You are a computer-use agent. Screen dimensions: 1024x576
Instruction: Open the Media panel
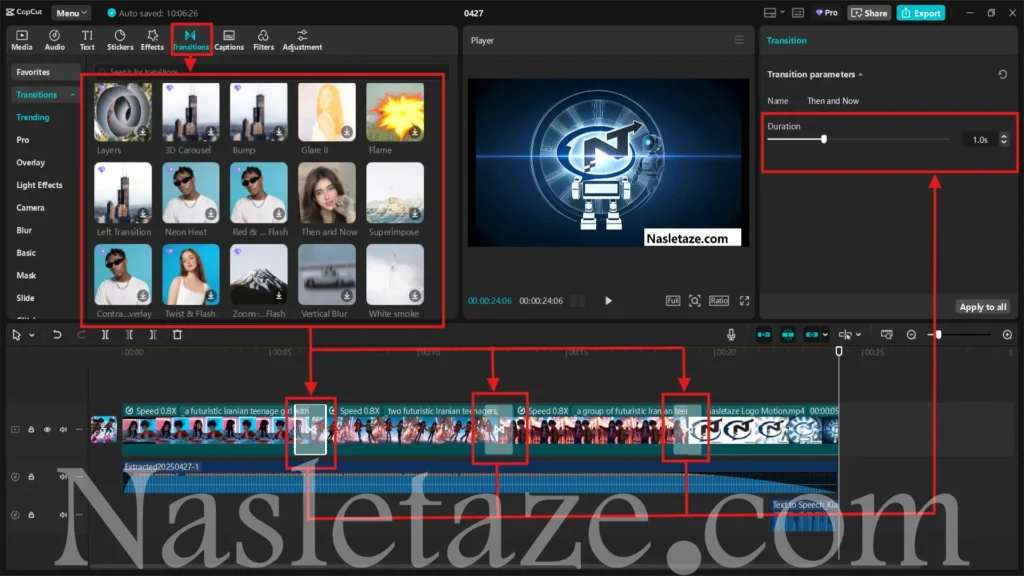point(22,40)
